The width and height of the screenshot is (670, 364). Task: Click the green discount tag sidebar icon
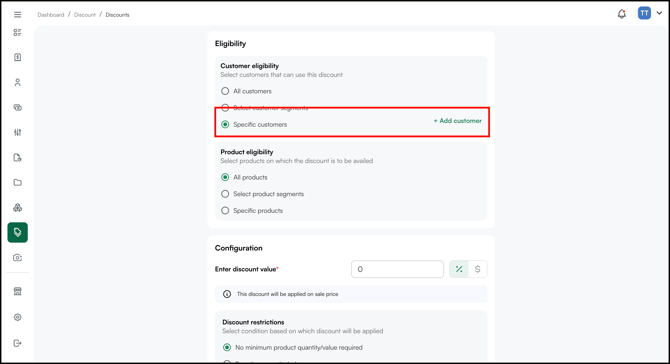coord(18,232)
